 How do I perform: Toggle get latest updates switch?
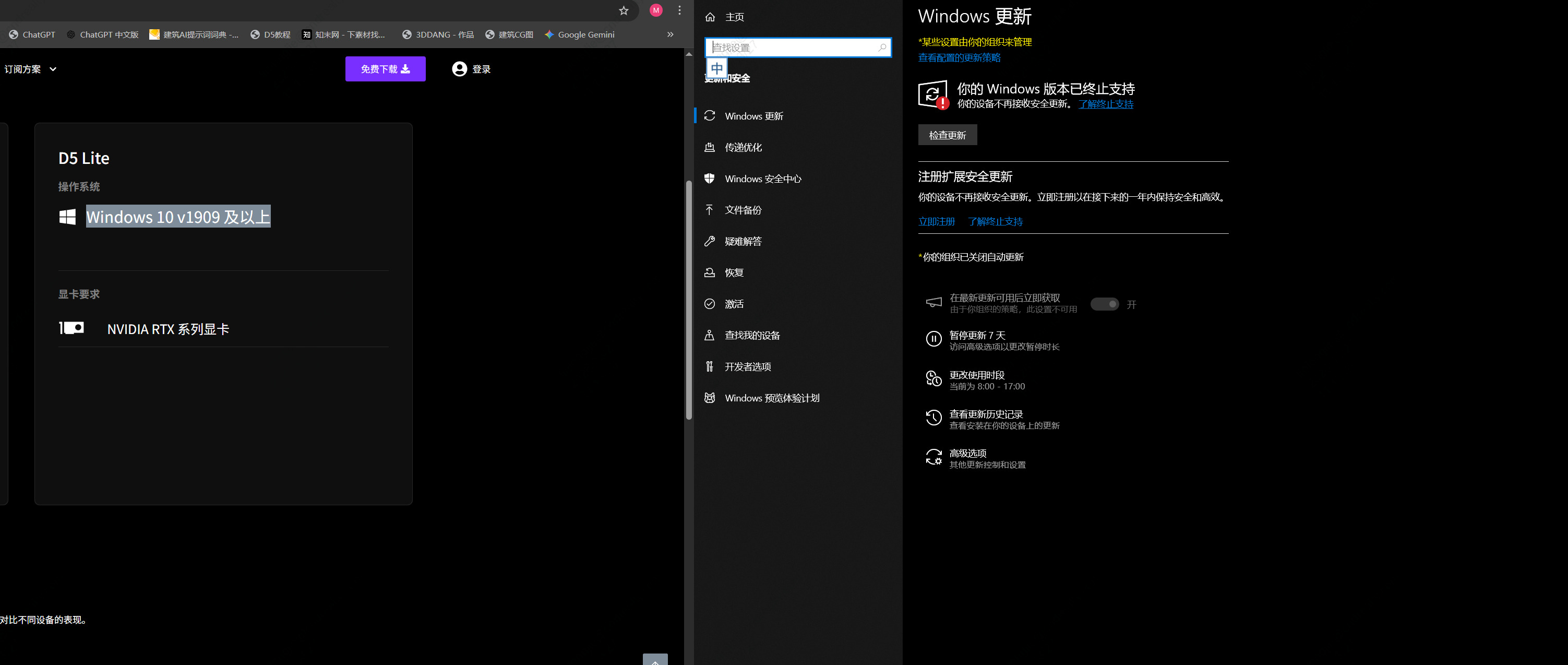1104,304
